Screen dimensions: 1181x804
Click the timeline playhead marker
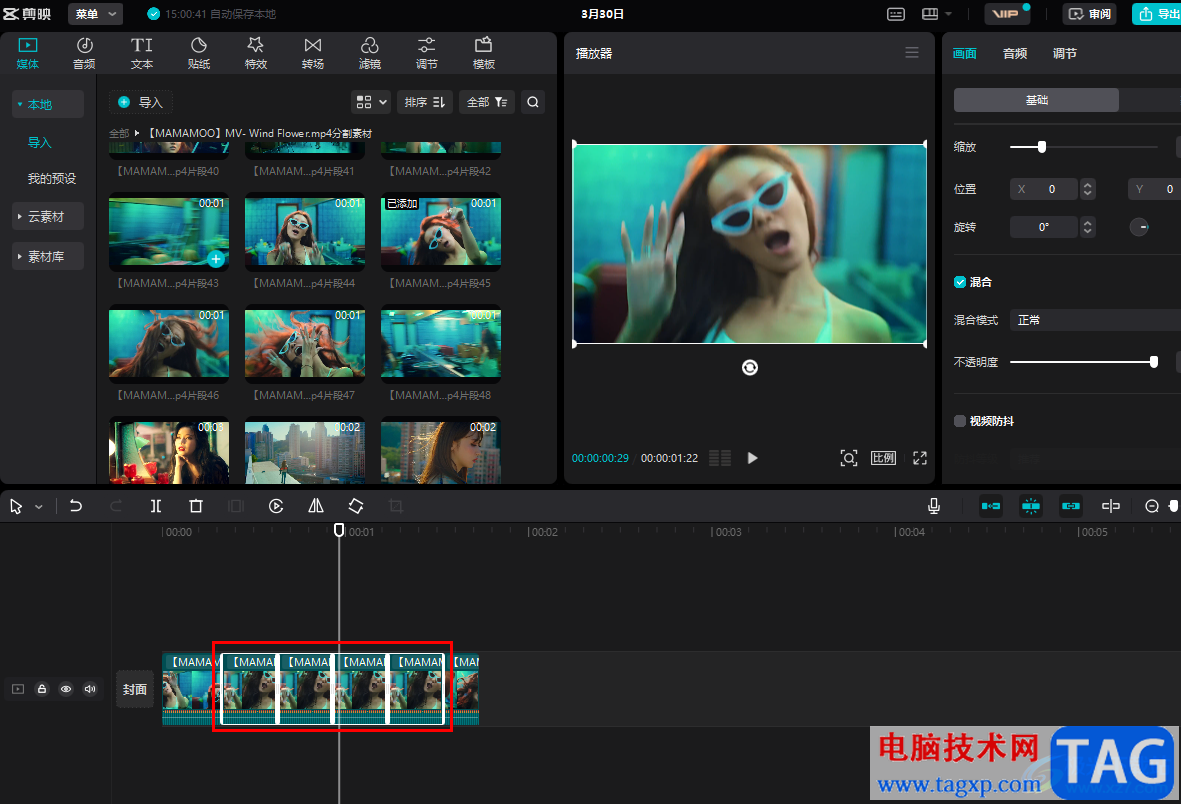[339, 530]
